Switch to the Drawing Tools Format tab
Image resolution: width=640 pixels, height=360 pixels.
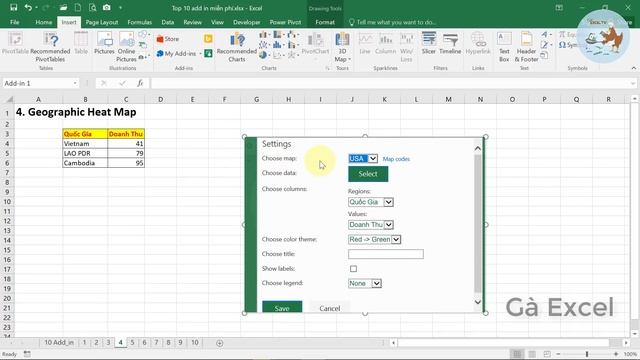(325, 22)
